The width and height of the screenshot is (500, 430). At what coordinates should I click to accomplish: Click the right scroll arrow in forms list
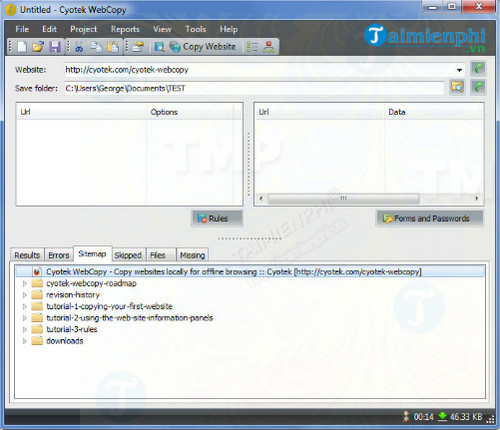pyautogui.click(x=477, y=198)
